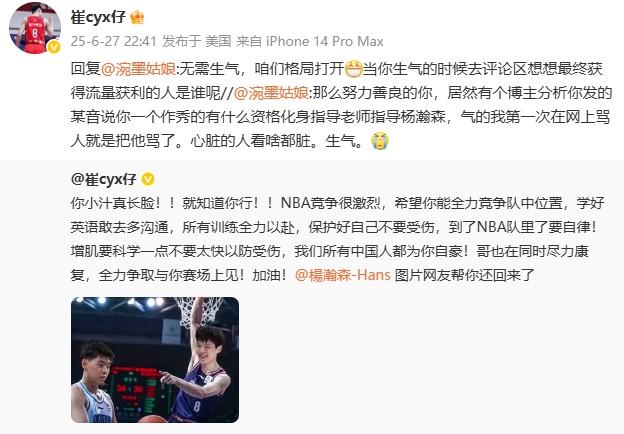Click the reposted text starting 你小汁真长脸

tap(337, 239)
